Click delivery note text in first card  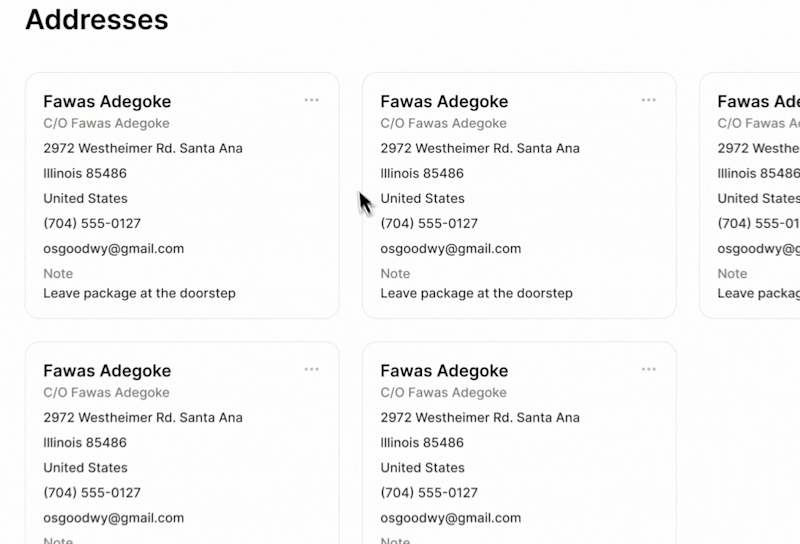pos(139,293)
